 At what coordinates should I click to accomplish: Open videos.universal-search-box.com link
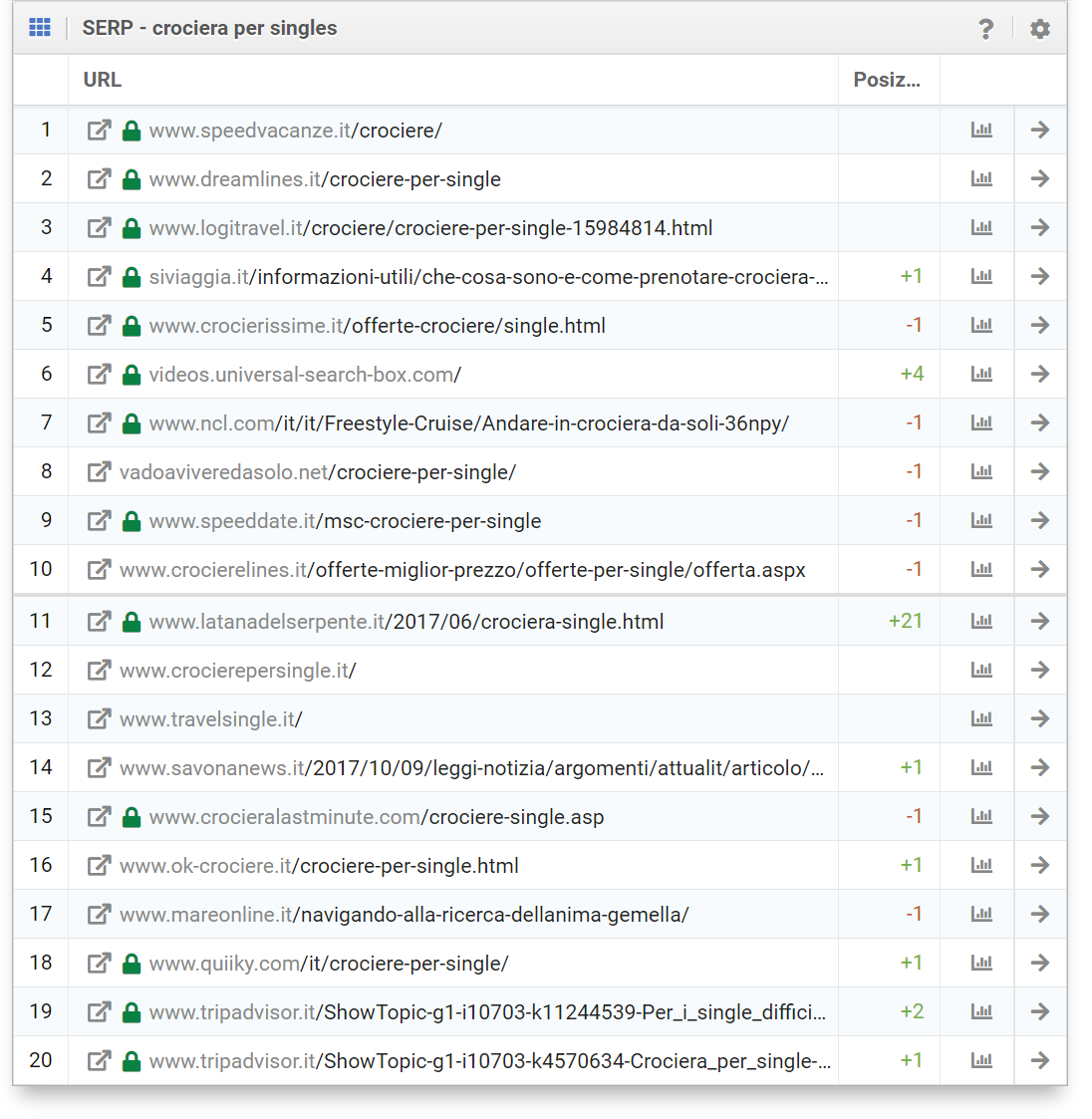(305, 375)
